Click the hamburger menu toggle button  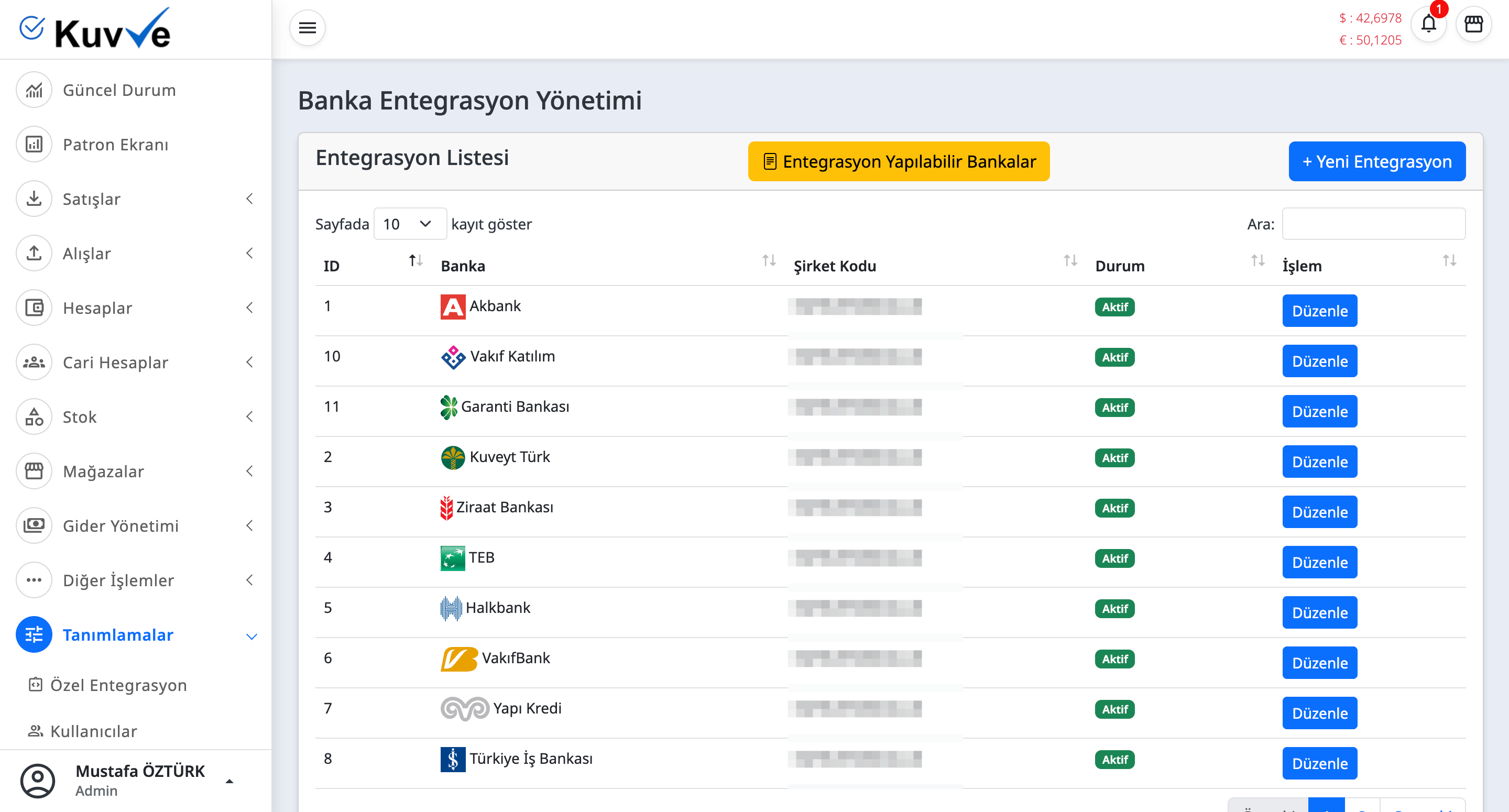tap(307, 28)
